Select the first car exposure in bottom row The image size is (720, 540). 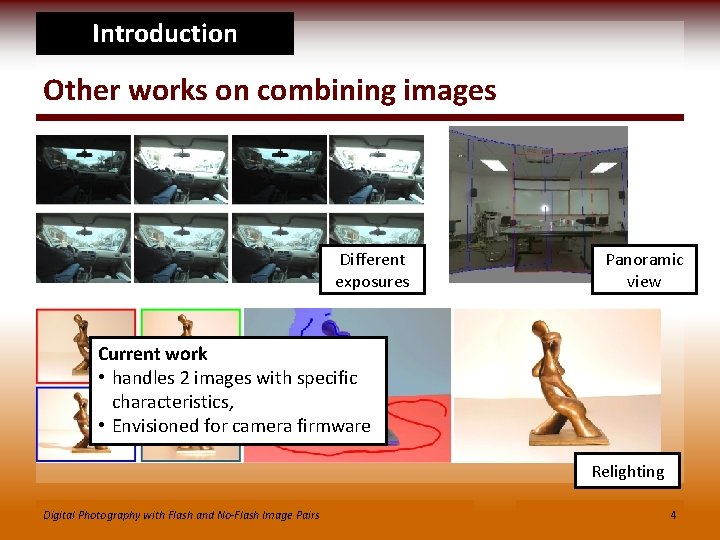click(x=84, y=248)
